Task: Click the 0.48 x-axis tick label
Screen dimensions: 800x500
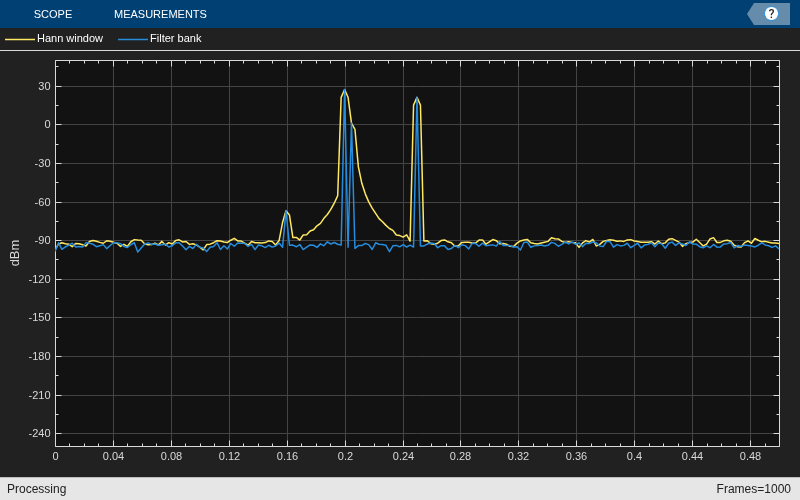Action: tap(750, 456)
